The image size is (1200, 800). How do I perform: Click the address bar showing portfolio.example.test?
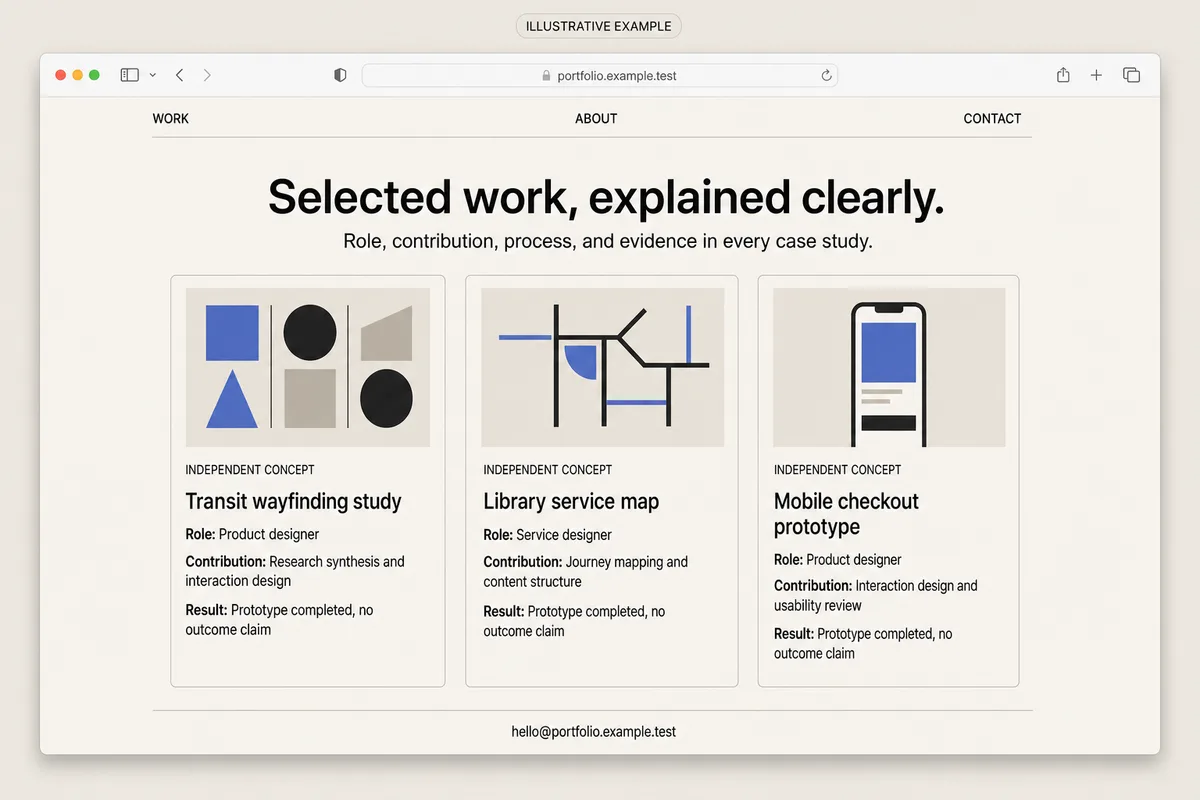tap(600, 75)
